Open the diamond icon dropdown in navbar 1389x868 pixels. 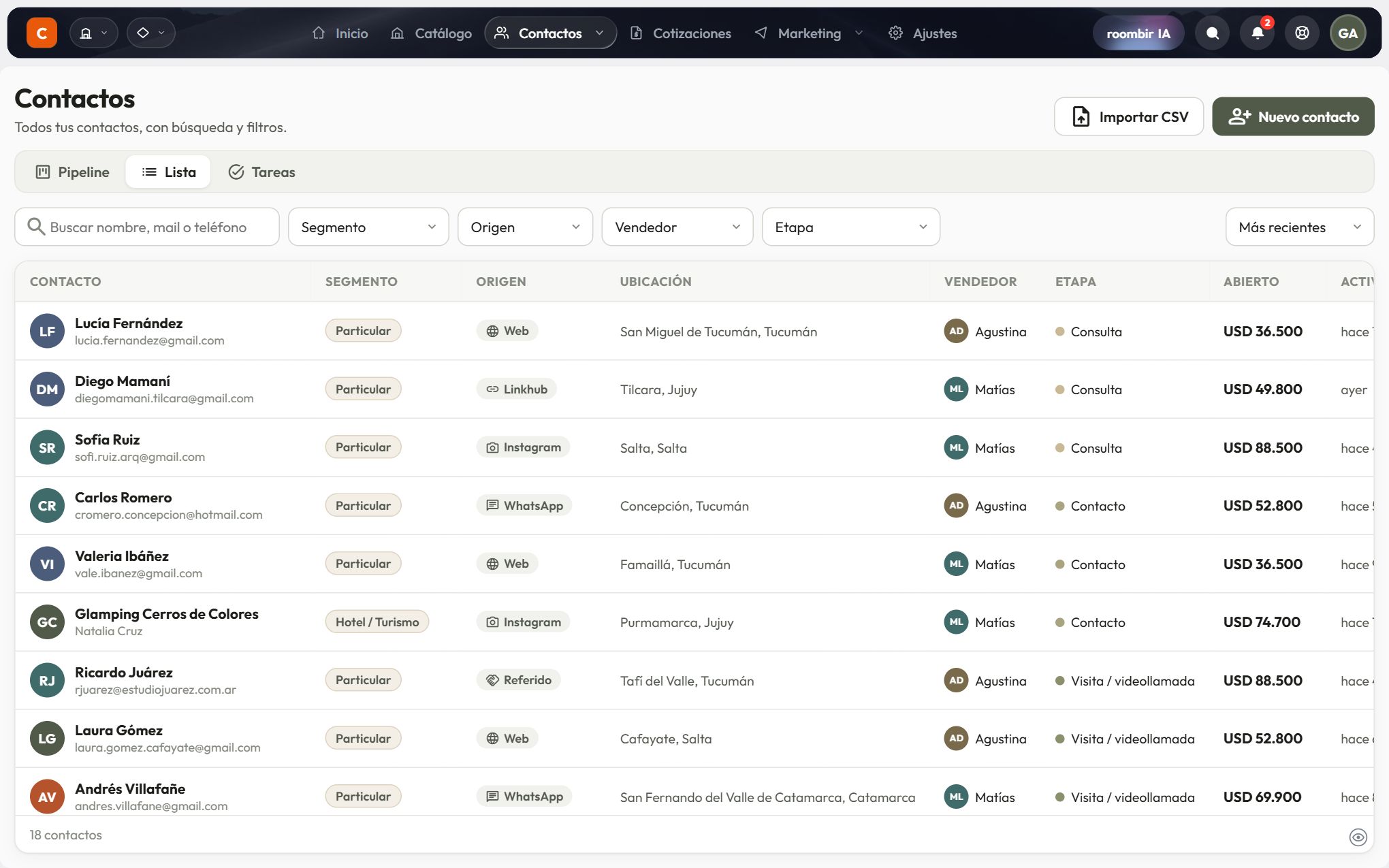pyautogui.click(x=151, y=33)
